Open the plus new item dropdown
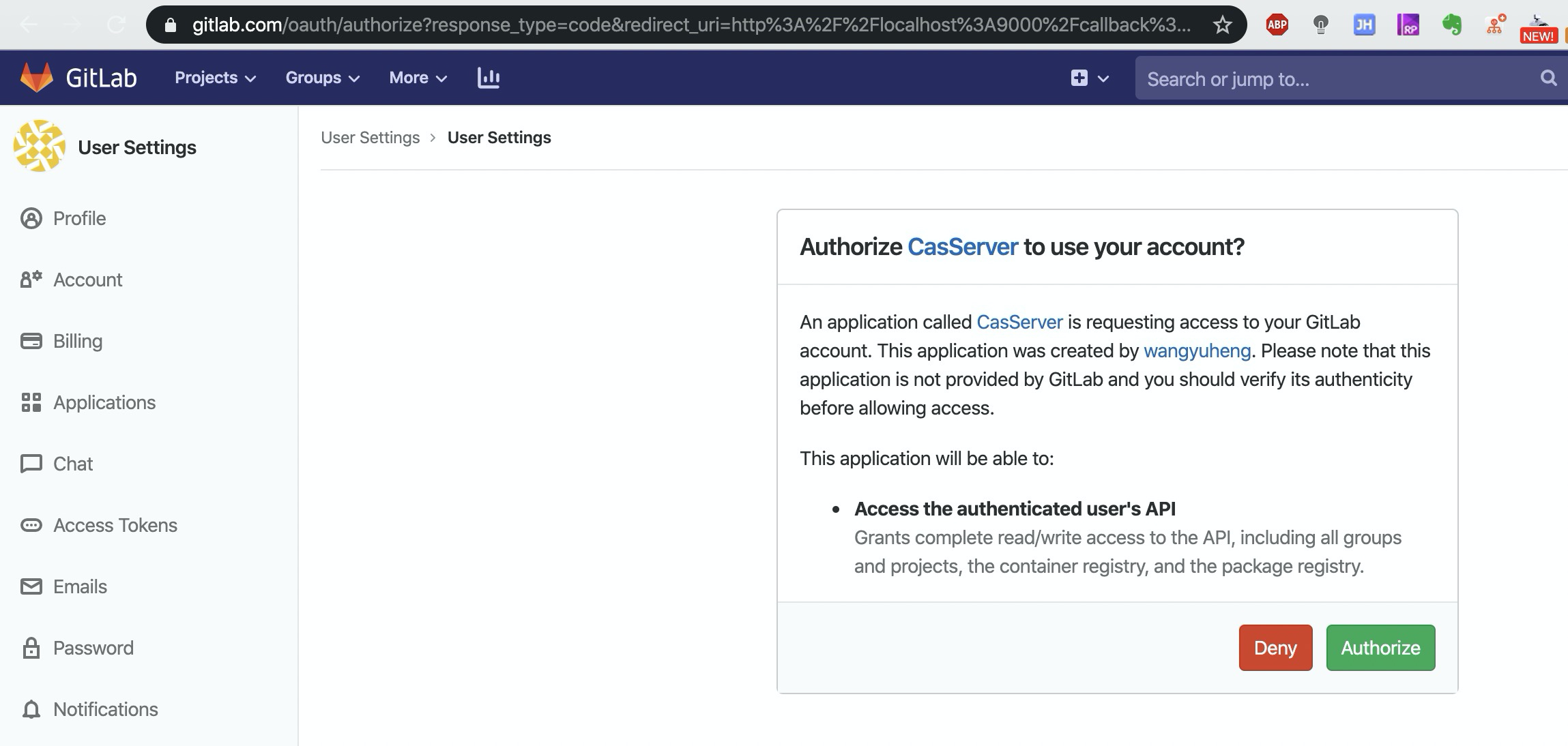 (1089, 78)
